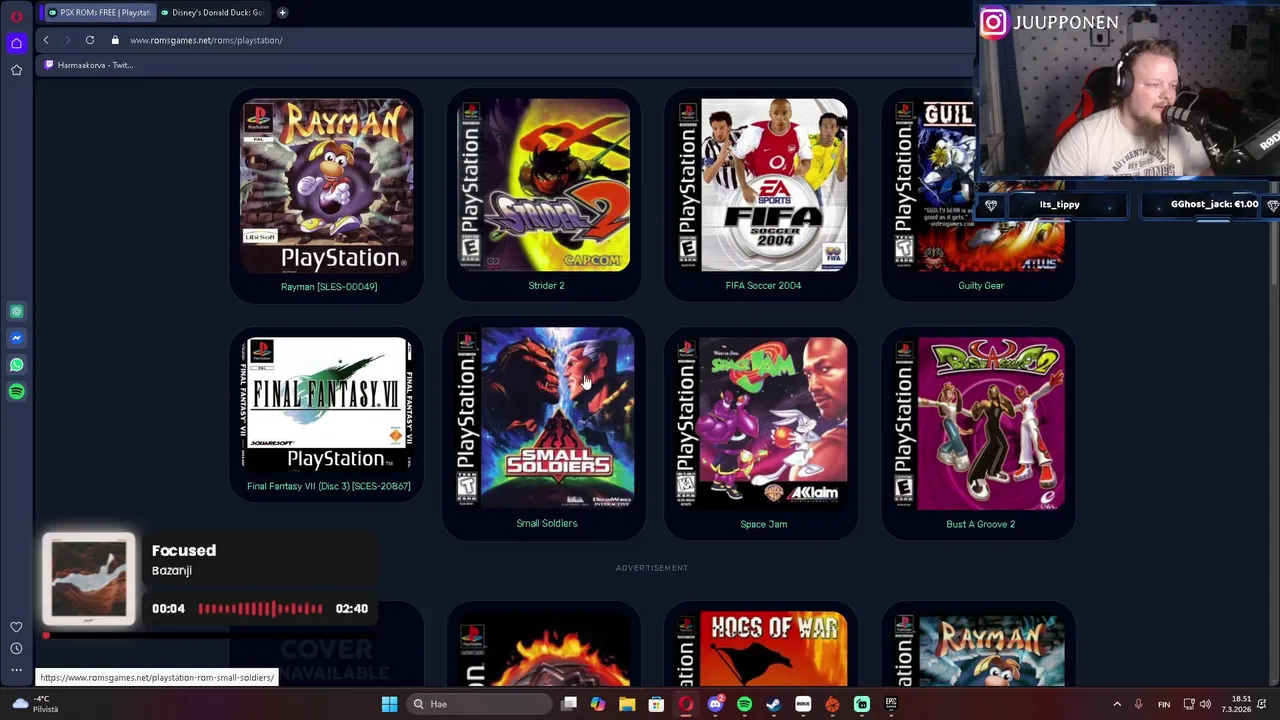Open Bust A Groove 2 link
This screenshot has height=720, width=1280.
pos(980,524)
